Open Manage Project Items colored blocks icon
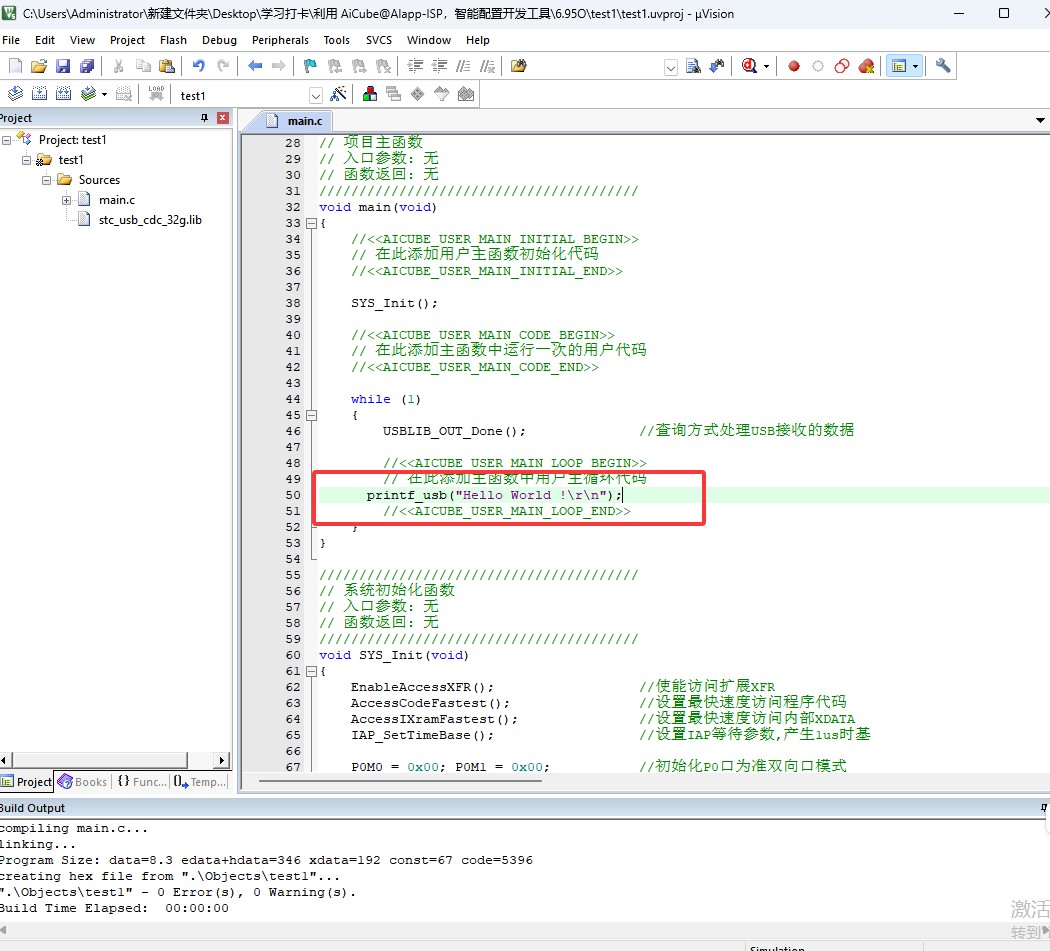Screen dimensions: 1050x951 pos(370,94)
